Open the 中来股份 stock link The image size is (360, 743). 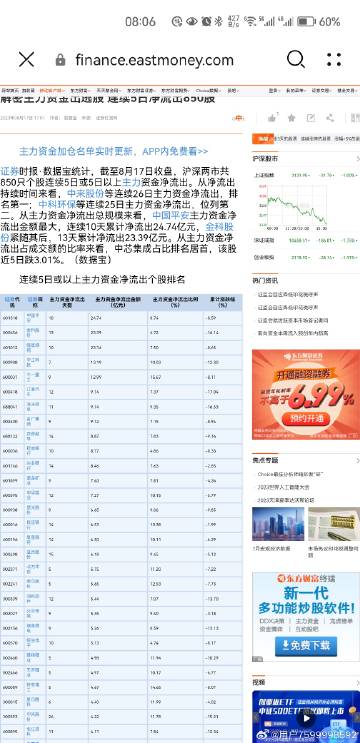pyautogui.click(x=85, y=193)
